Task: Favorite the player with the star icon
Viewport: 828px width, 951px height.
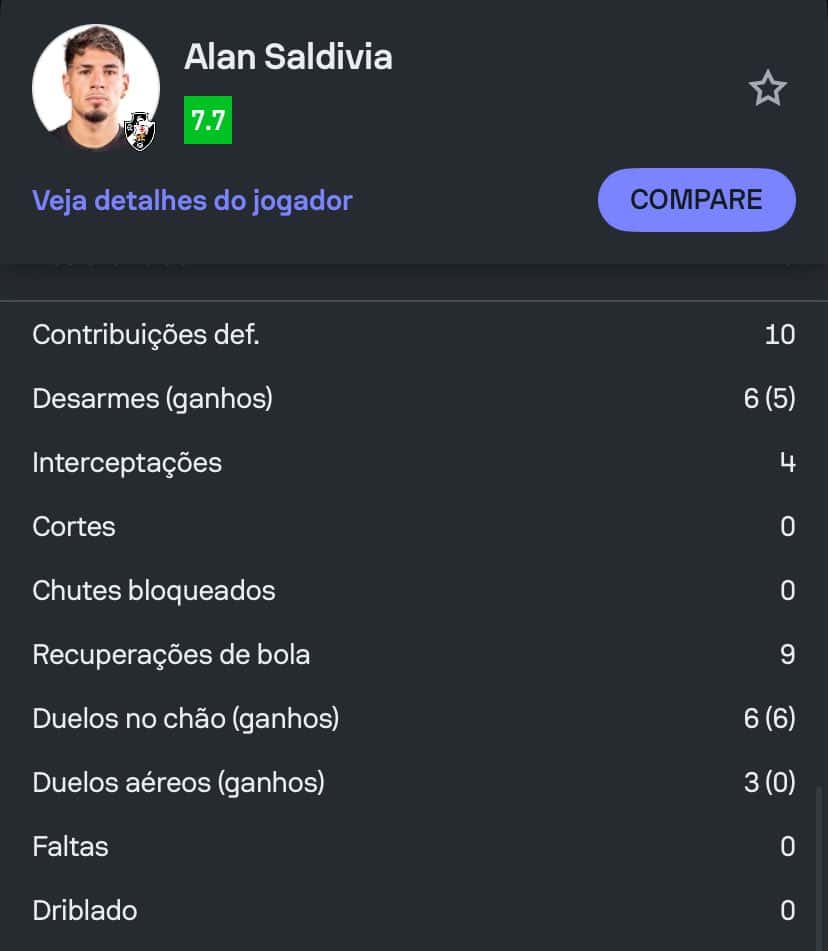Action: (768, 90)
